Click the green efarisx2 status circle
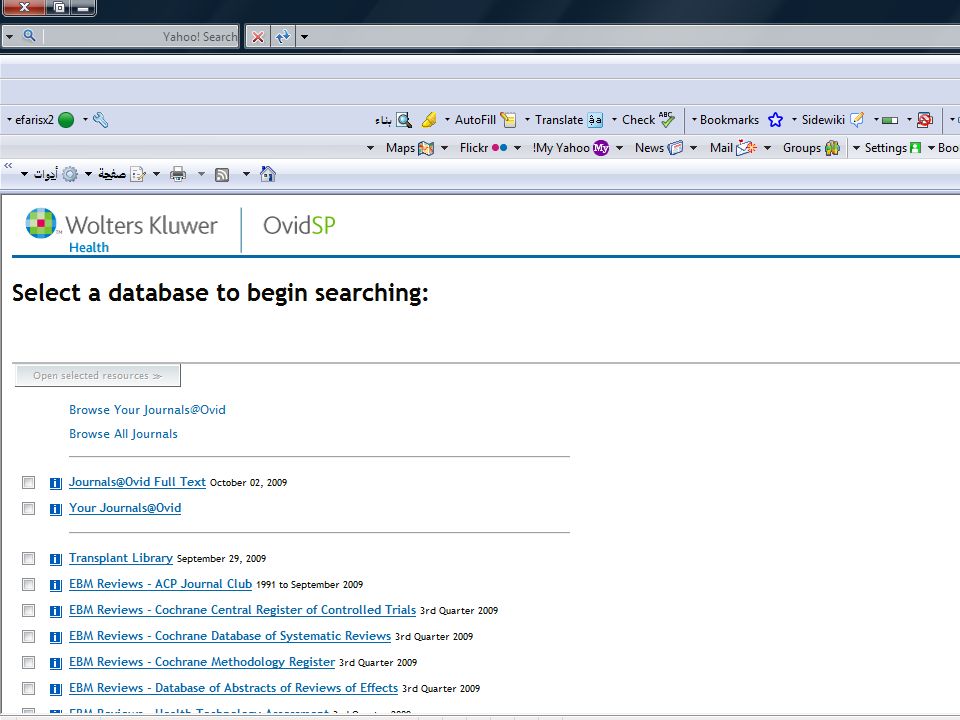Image resolution: width=960 pixels, height=720 pixels. tap(66, 120)
